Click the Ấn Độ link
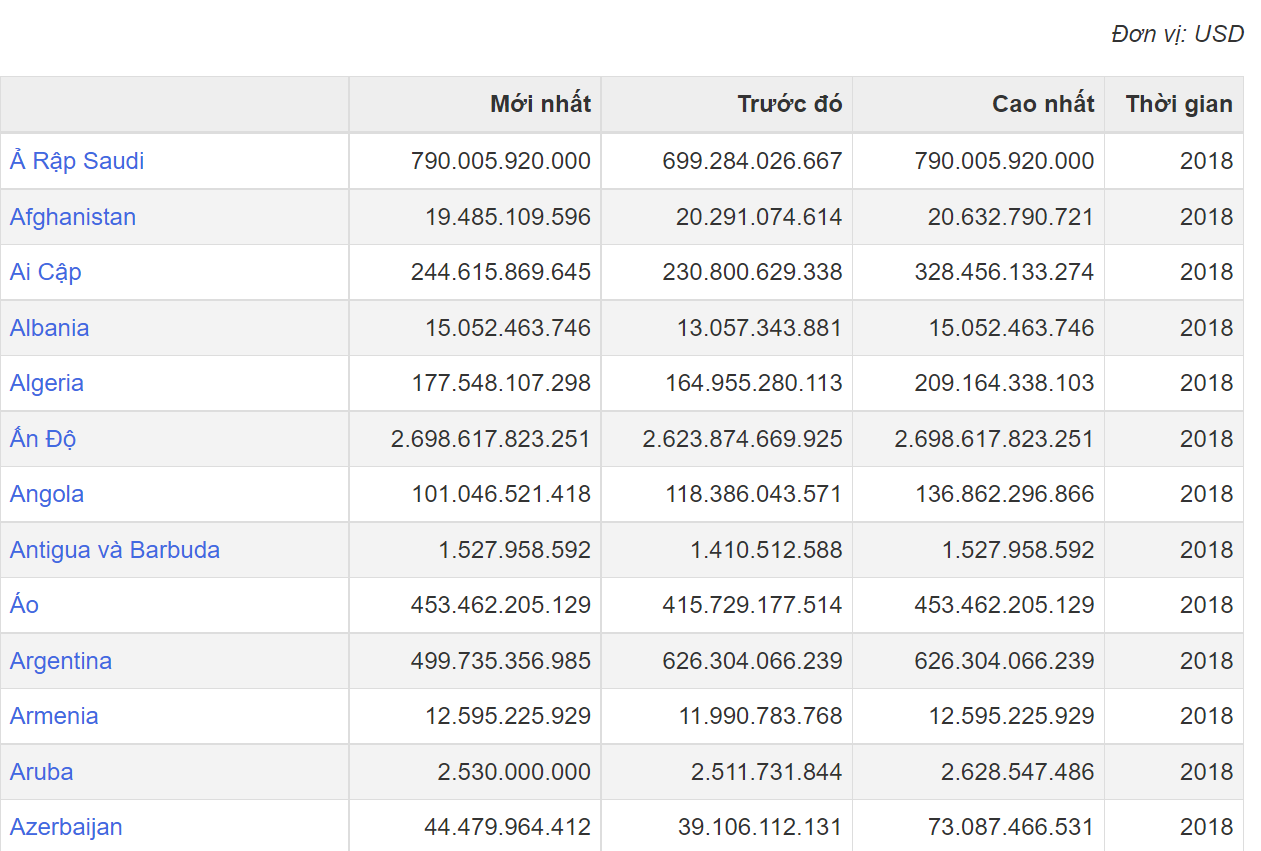 43,438
